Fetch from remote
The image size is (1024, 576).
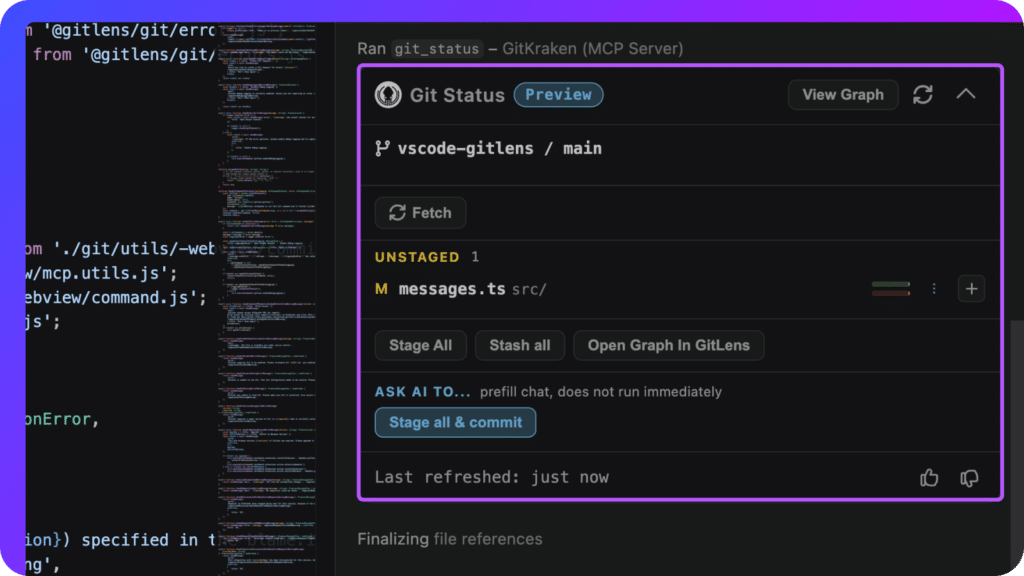[x=420, y=213]
